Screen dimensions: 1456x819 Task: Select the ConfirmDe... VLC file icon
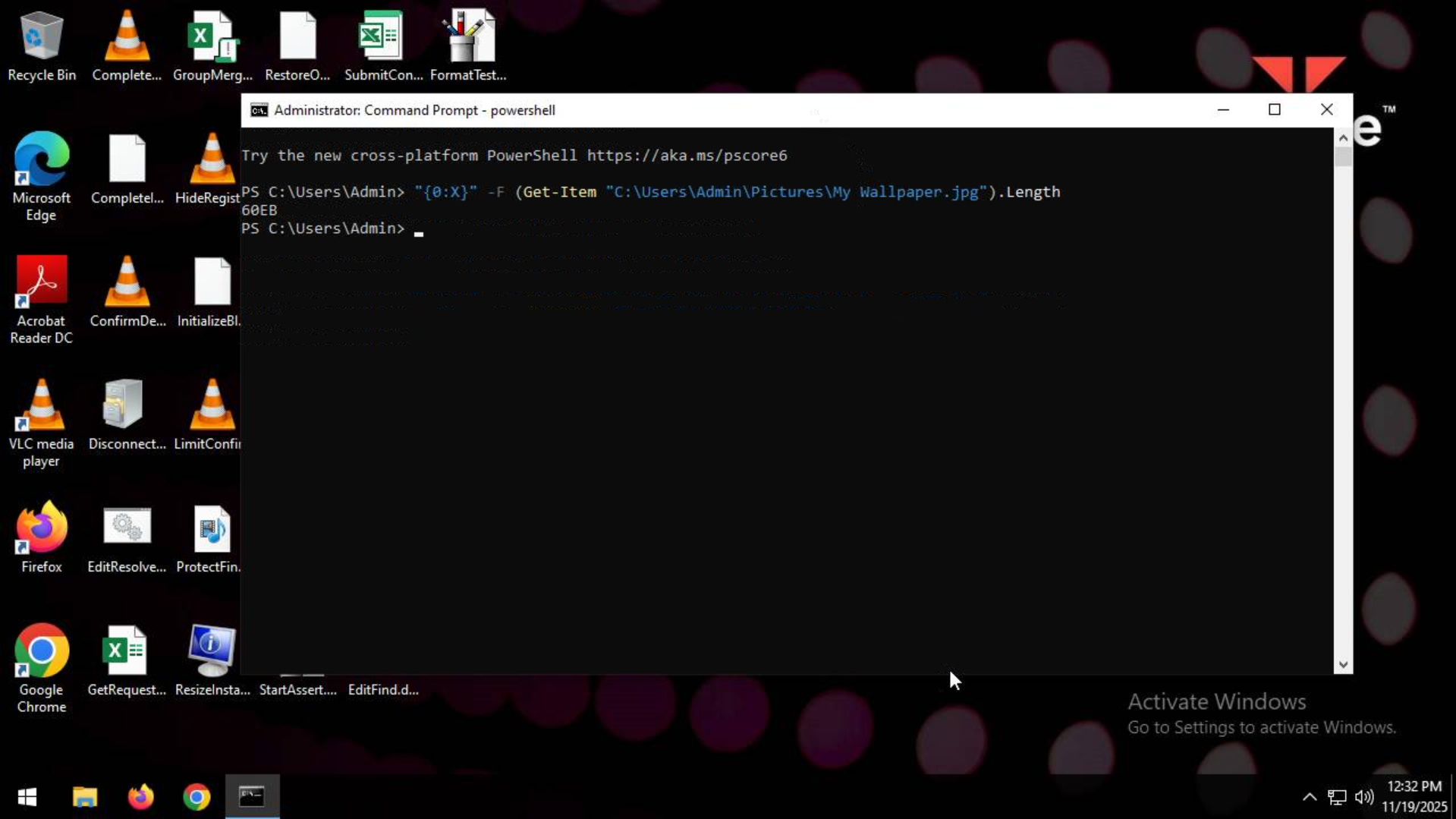click(127, 291)
